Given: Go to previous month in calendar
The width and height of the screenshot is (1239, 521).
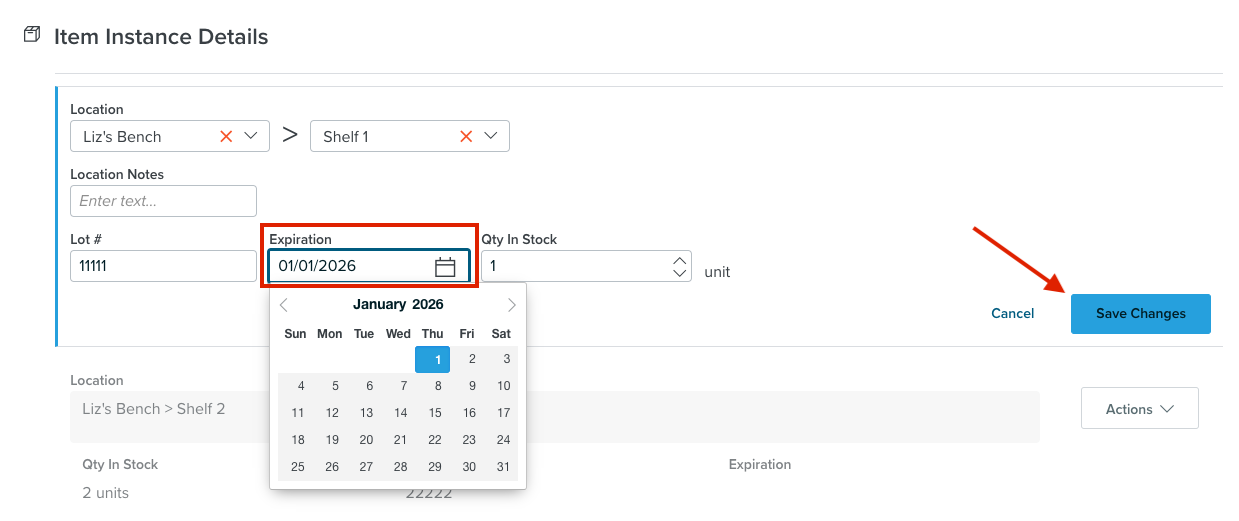Looking at the screenshot, I should pyautogui.click(x=284, y=305).
